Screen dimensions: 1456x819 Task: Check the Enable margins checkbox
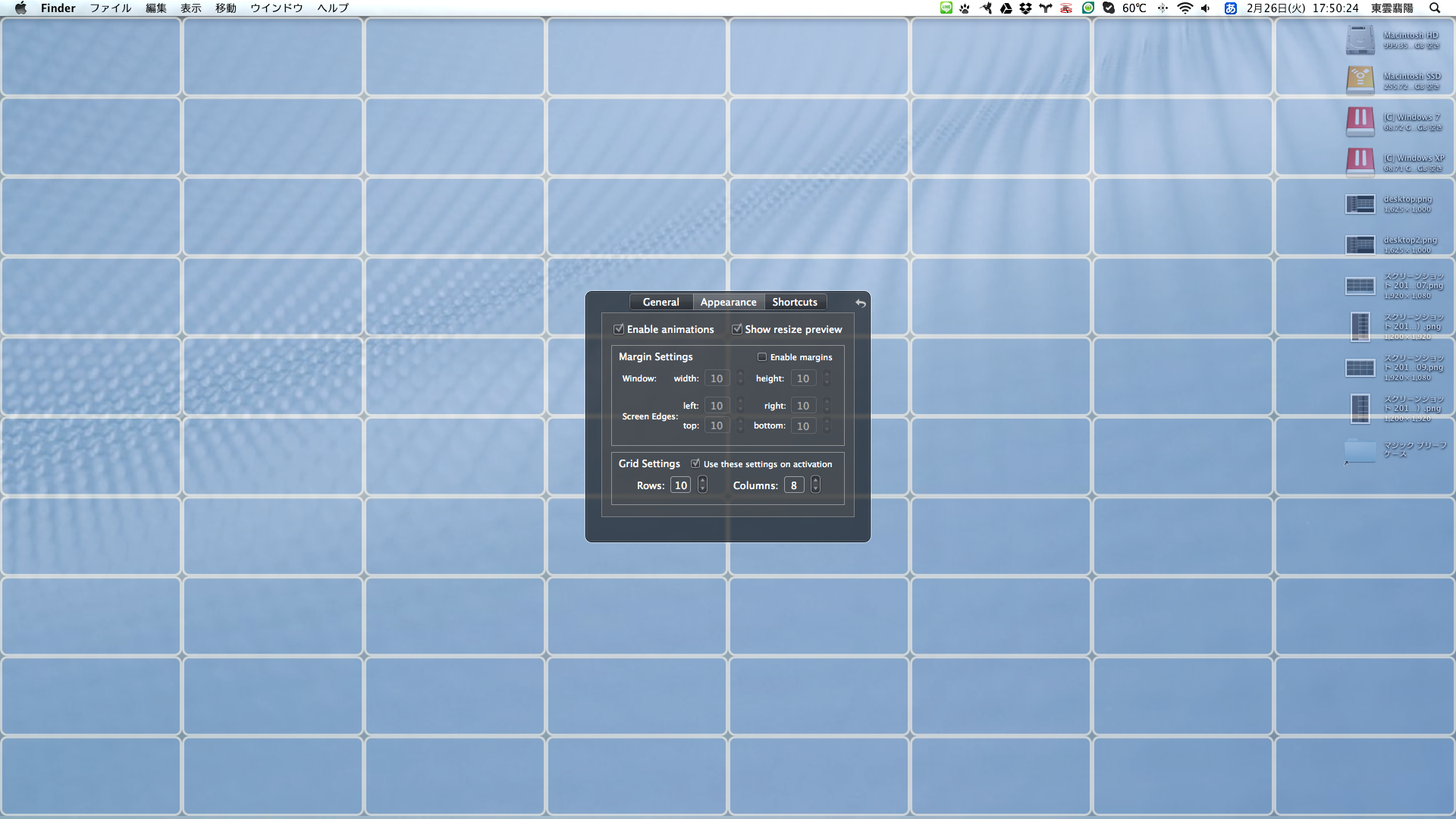[x=761, y=357]
